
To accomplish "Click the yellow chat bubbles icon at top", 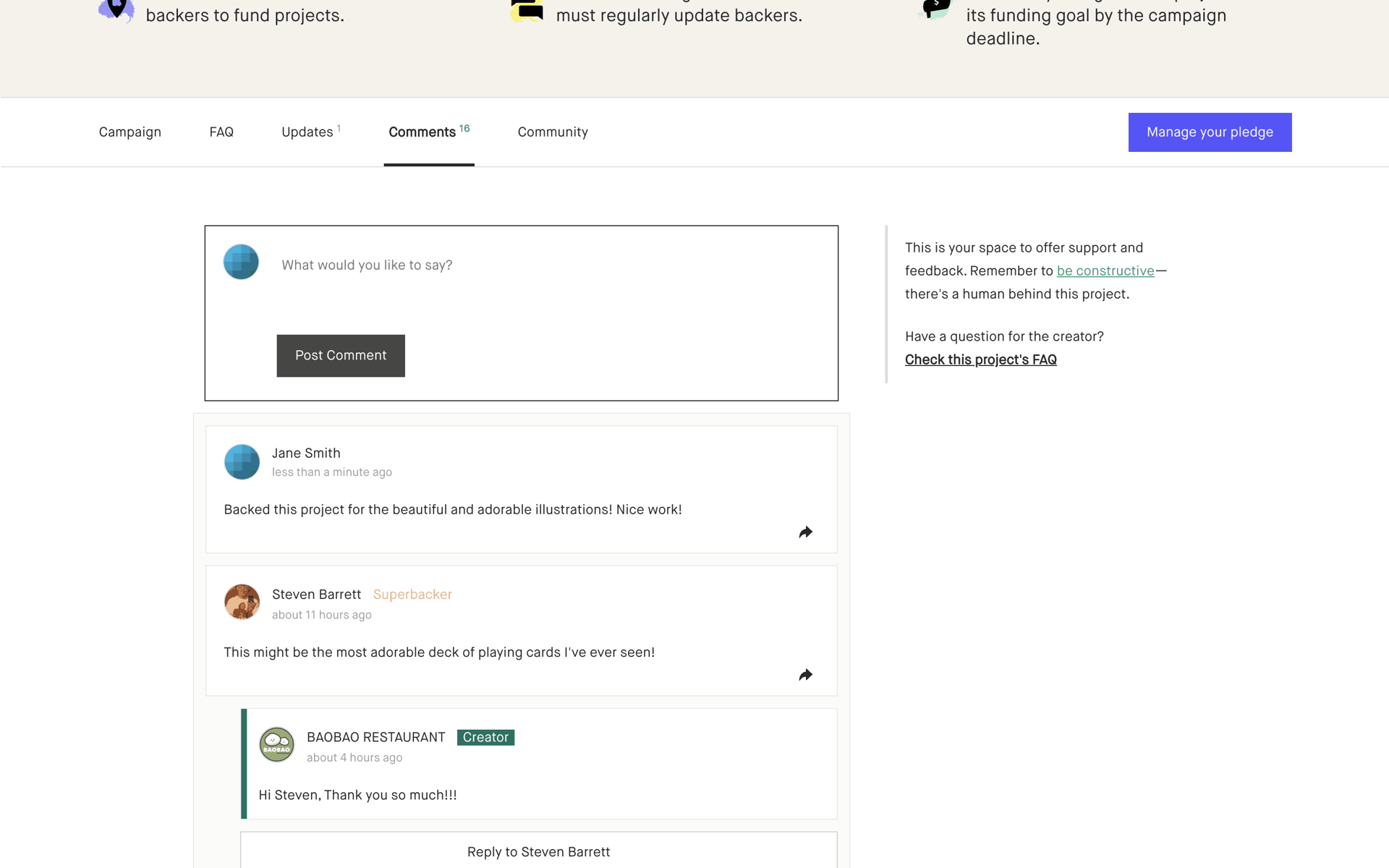I will (x=527, y=10).
